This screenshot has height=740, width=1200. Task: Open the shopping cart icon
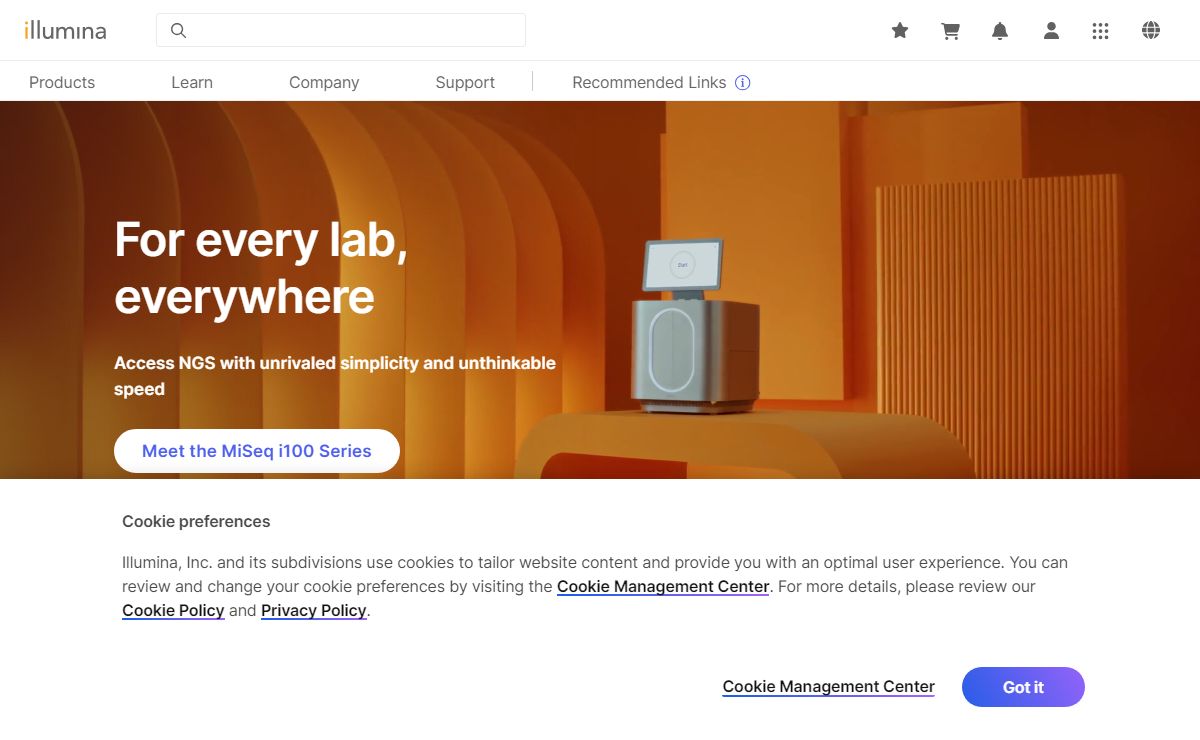950,31
